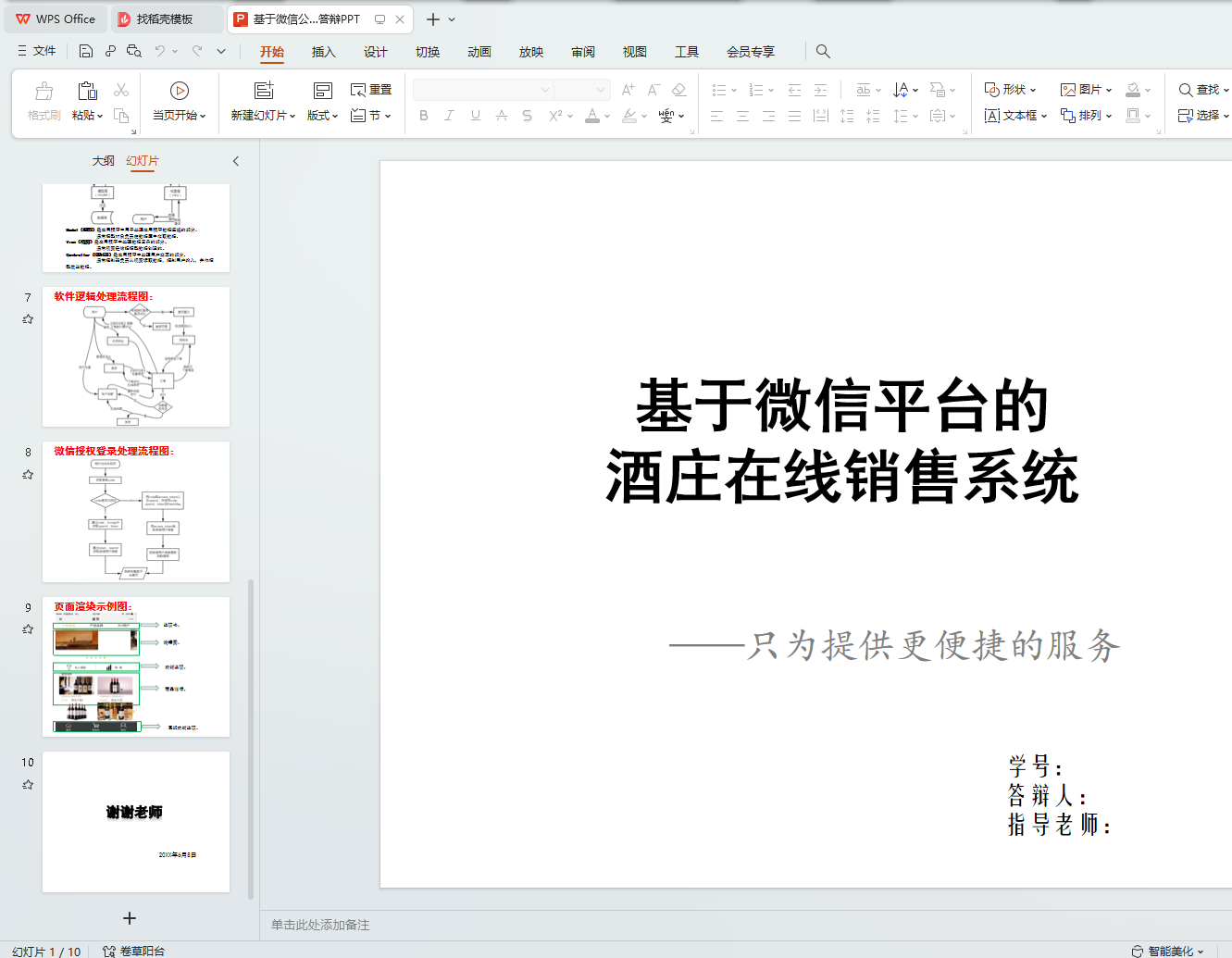Click the Paste (粘贴) clipboard icon
This screenshot has width=1232, height=958.
87,91
